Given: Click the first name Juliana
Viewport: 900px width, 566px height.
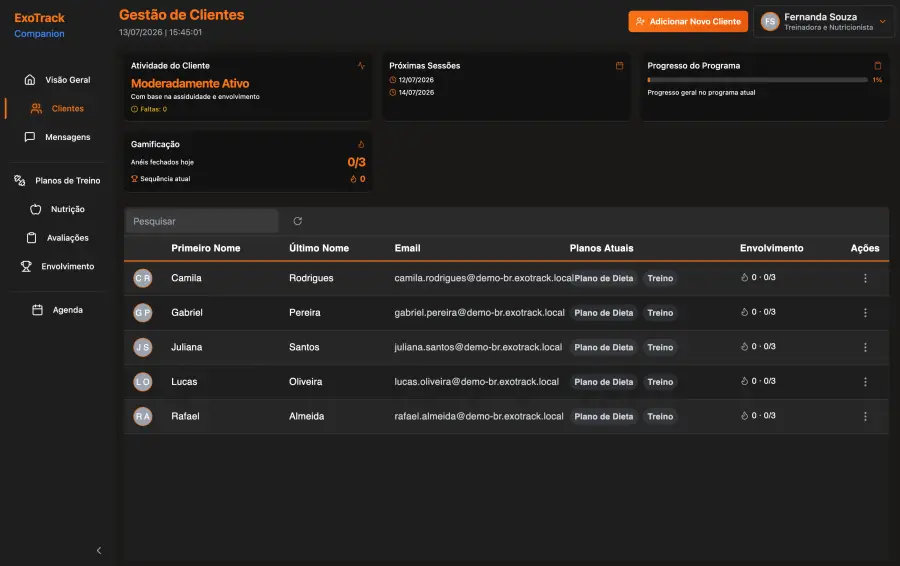Looking at the screenshot, I should point(187,347).
